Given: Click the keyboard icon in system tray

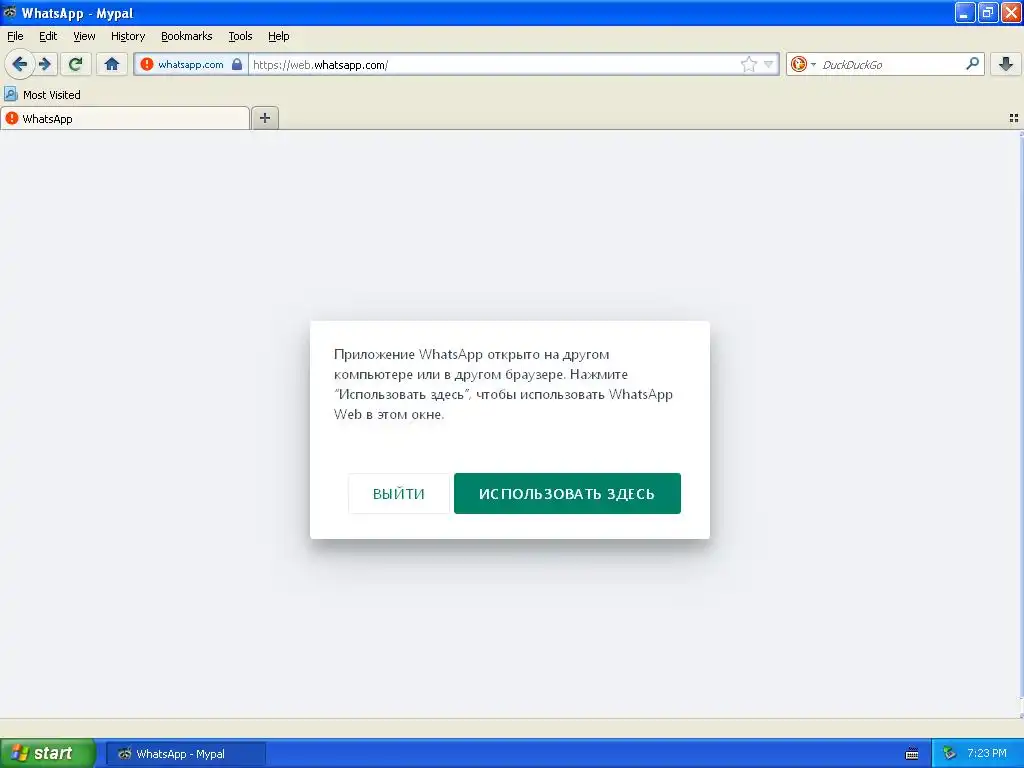Looking at the screenshot, I should [x=912, y=754].
